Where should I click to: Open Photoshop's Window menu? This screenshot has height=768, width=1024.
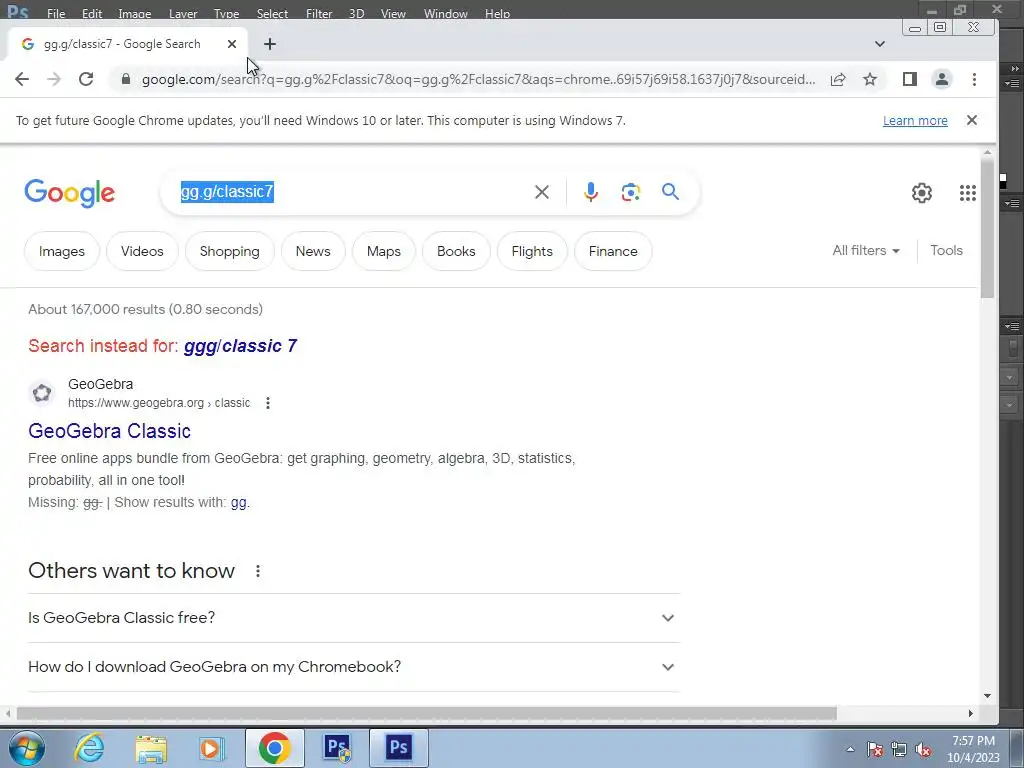point(445,13)
